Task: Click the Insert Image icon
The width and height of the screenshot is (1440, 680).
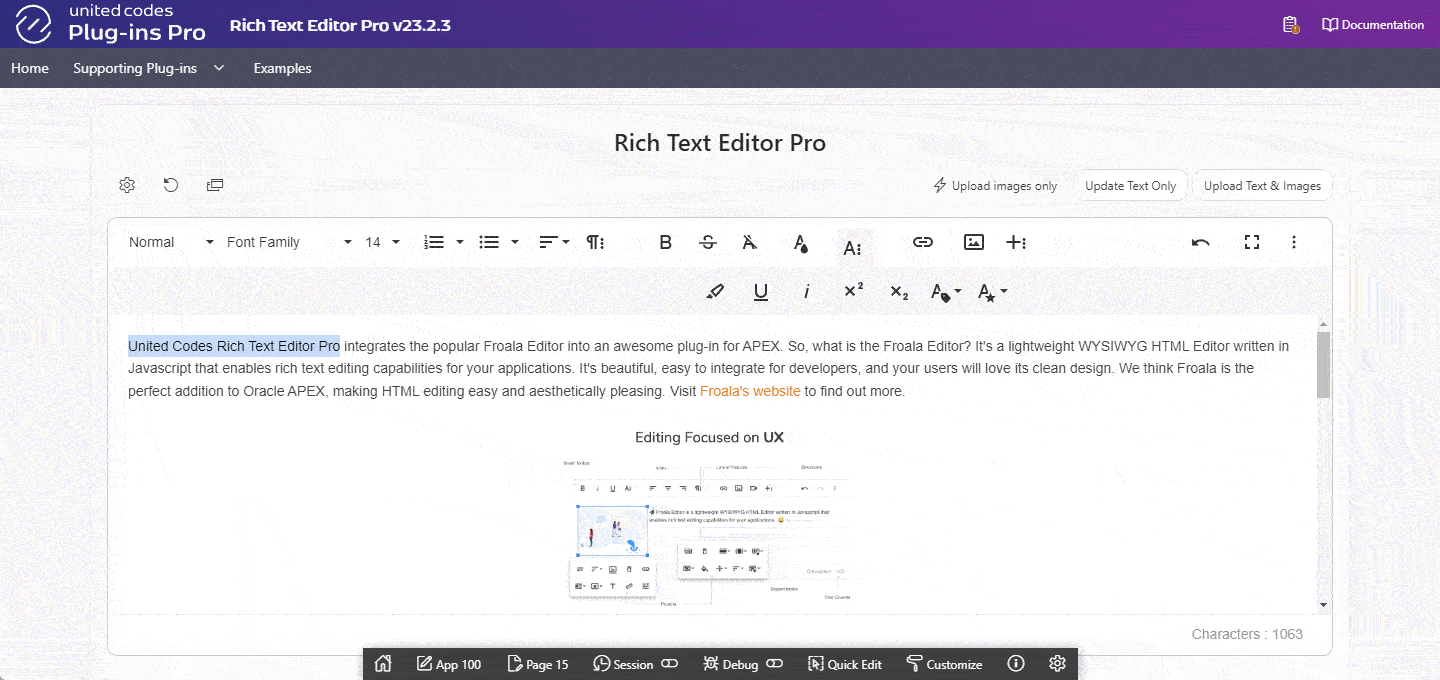Action: pos(974,242)
